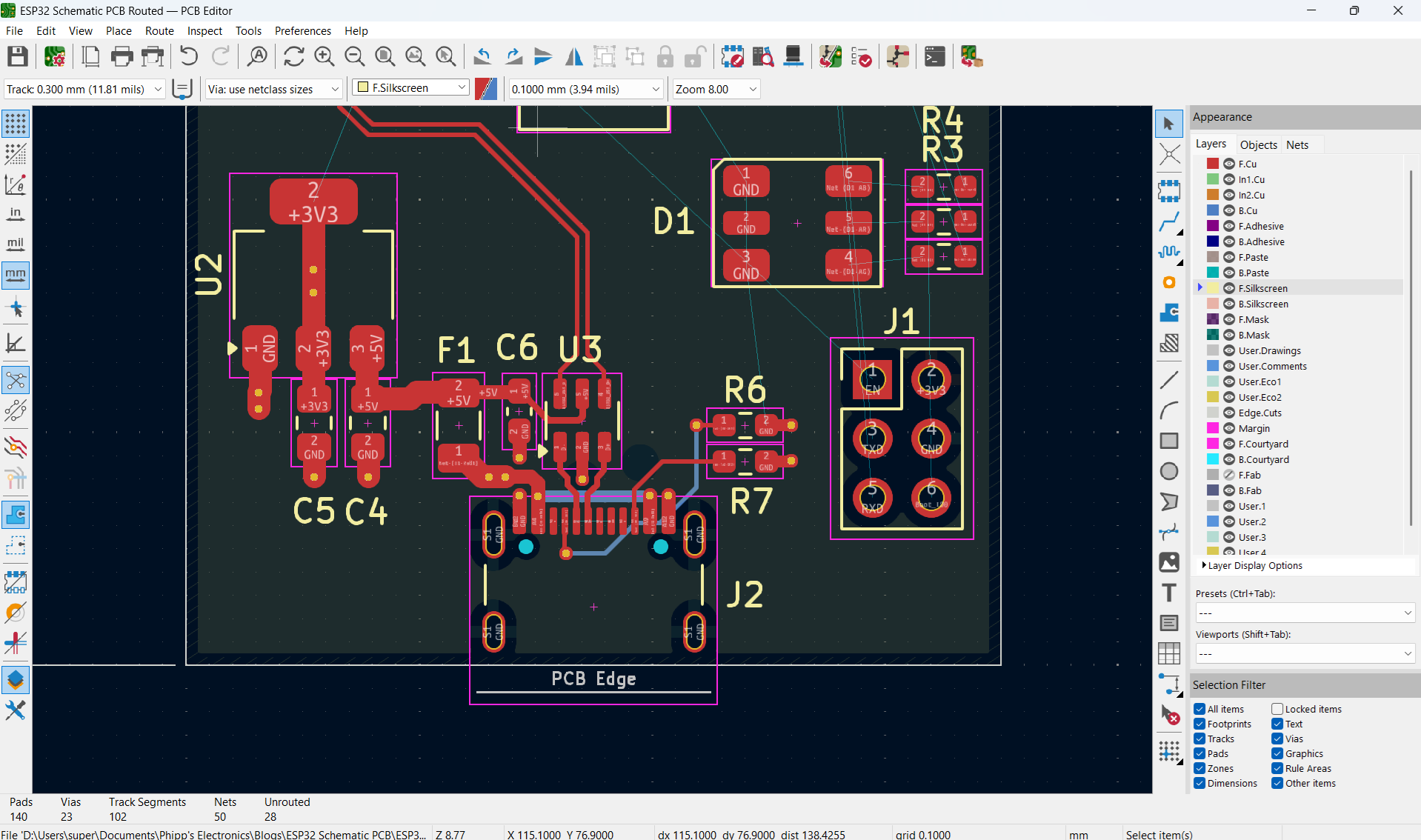Click the Mirror horizontally icon
1421x840 pixels.
(573, 57)
